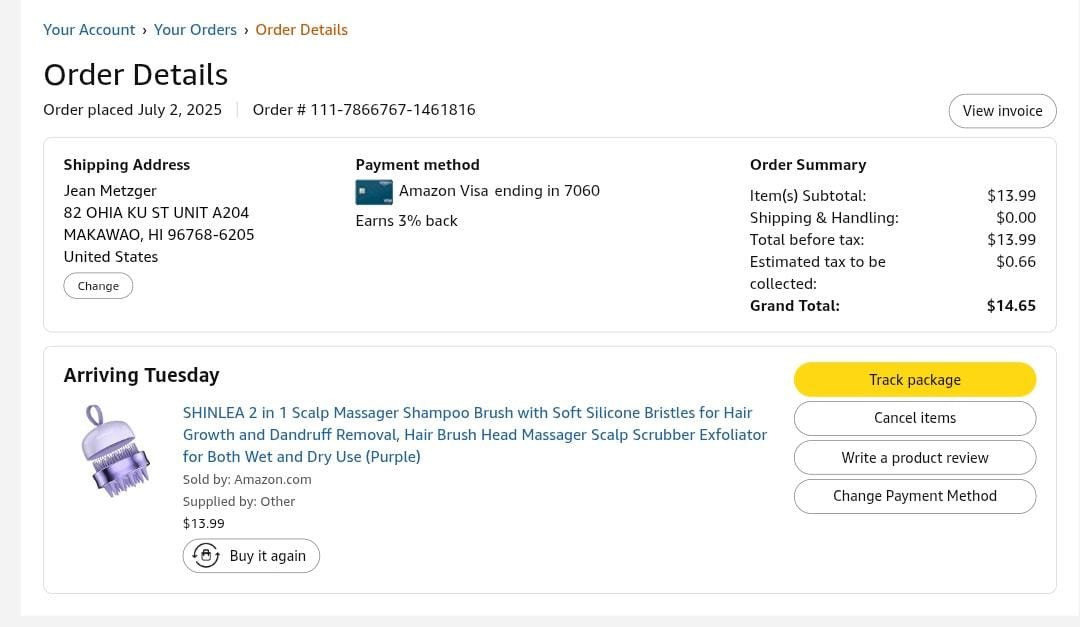Change the shipping address
Viewport: 1080px width, 627px height.
(98, 286)
